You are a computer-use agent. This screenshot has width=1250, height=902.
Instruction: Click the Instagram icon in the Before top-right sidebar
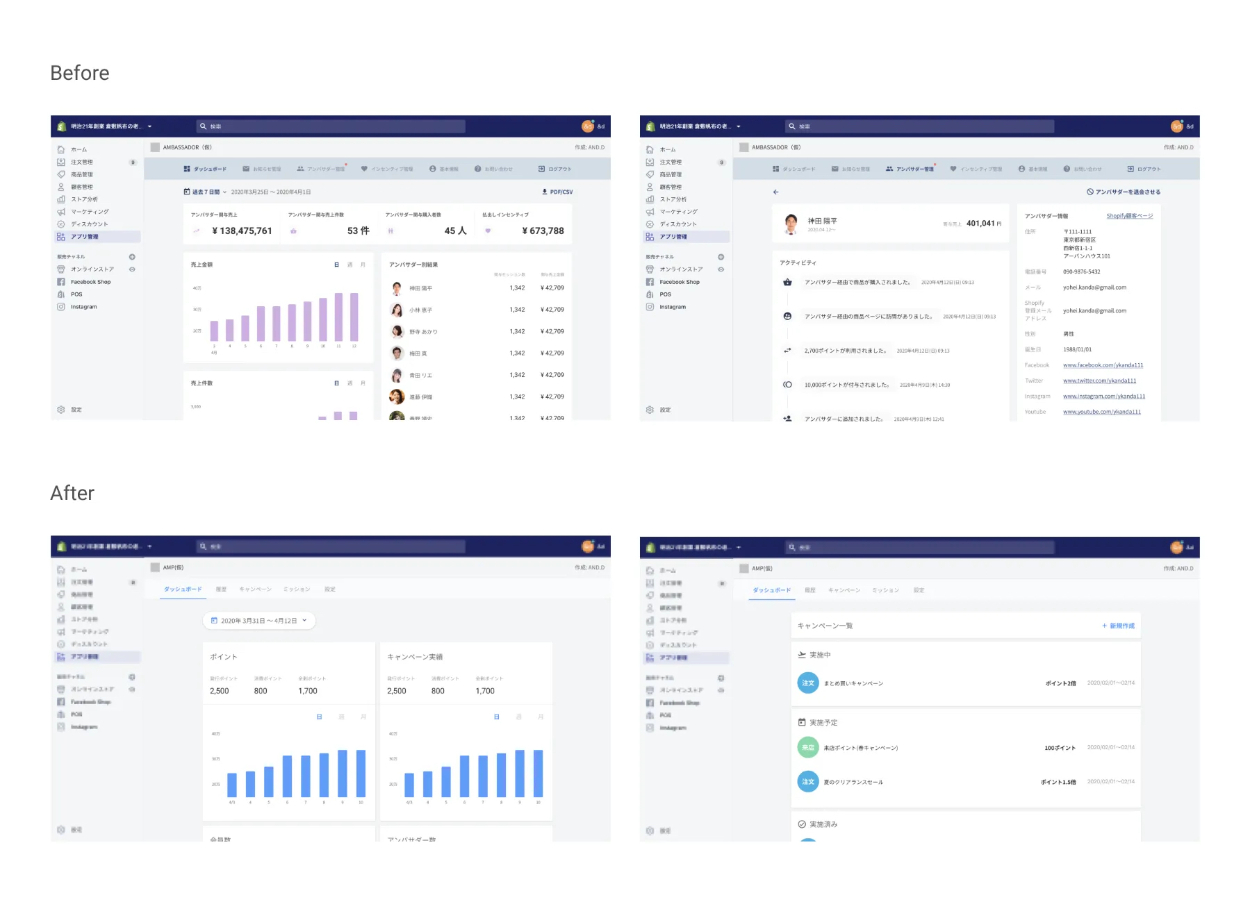pyautogui.click(x=650, y=307)
